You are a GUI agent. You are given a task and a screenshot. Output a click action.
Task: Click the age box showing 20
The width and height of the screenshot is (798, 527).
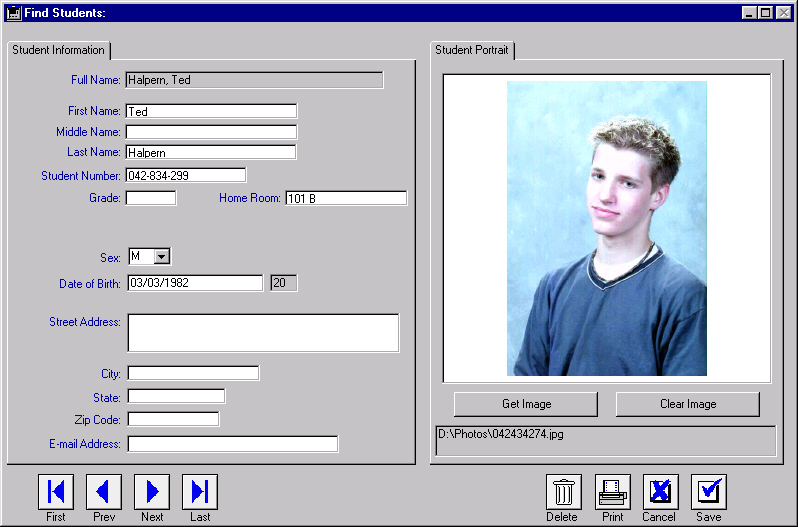pos(284,283)
